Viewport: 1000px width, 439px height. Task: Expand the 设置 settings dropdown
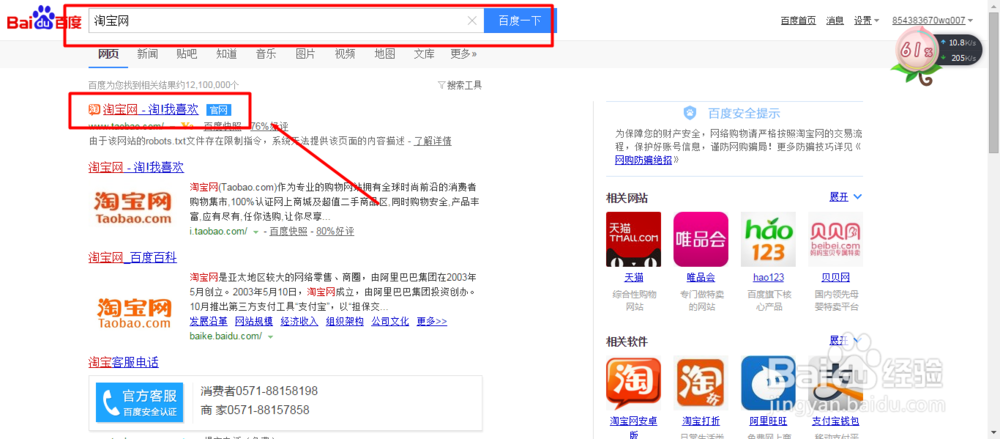[867, 20]
